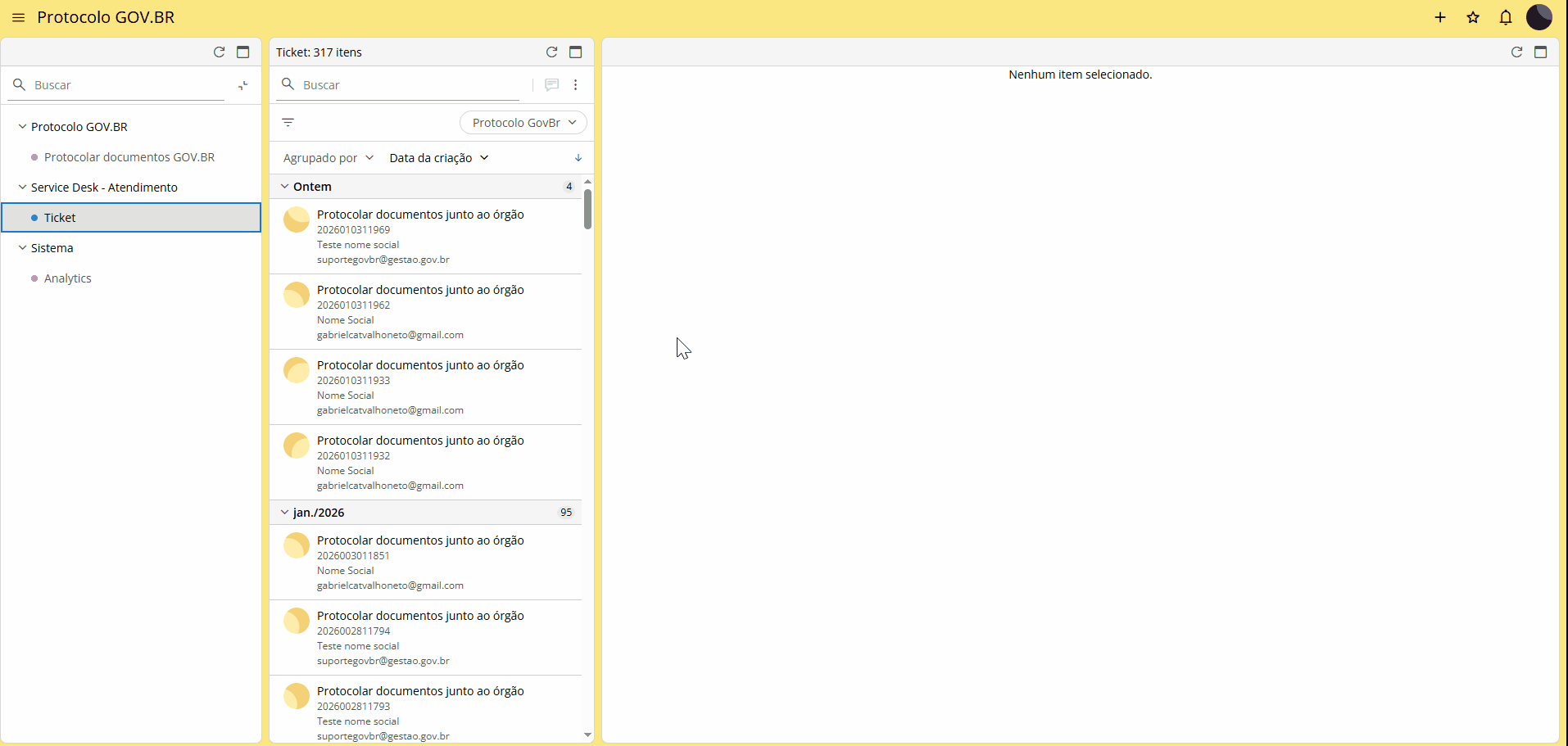Maximize the Ticket list panel

575,52
